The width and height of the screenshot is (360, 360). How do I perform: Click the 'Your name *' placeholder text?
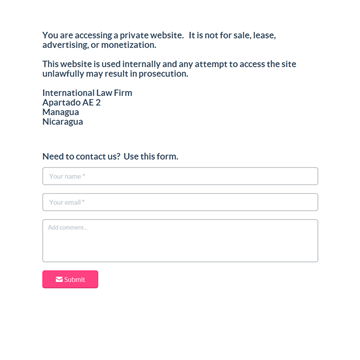(67, 176)
